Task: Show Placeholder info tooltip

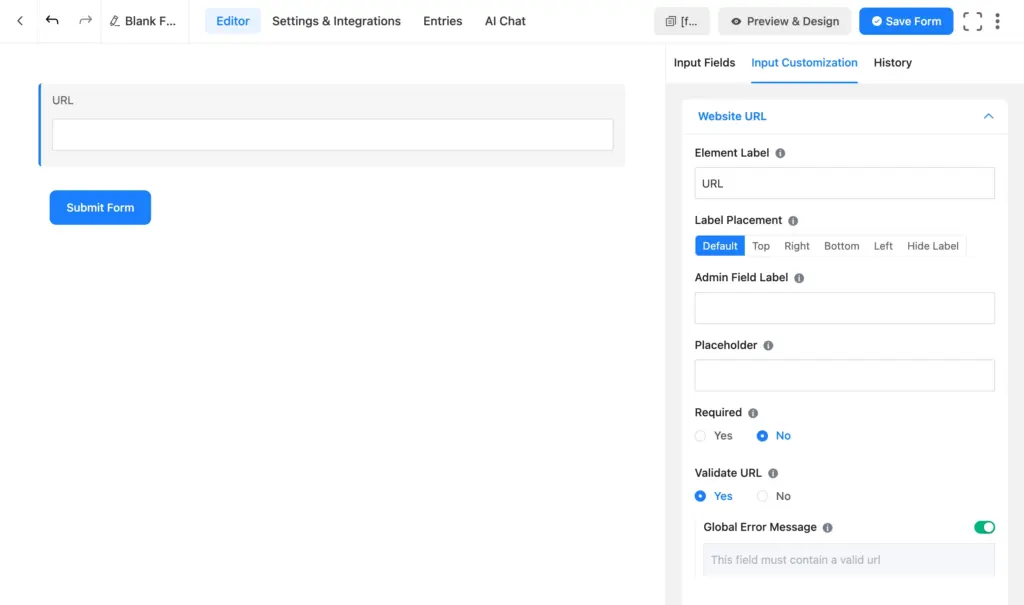Action: pyautogui.click(x=768, y=346)
